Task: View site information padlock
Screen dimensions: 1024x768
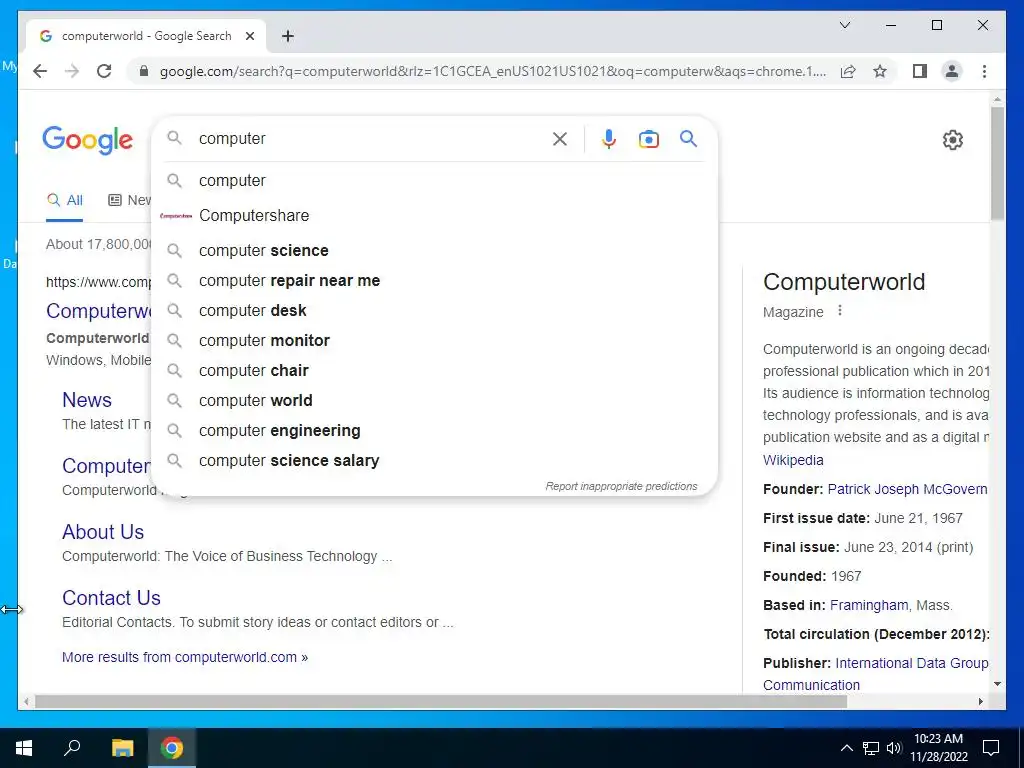Action: [144, 71]
